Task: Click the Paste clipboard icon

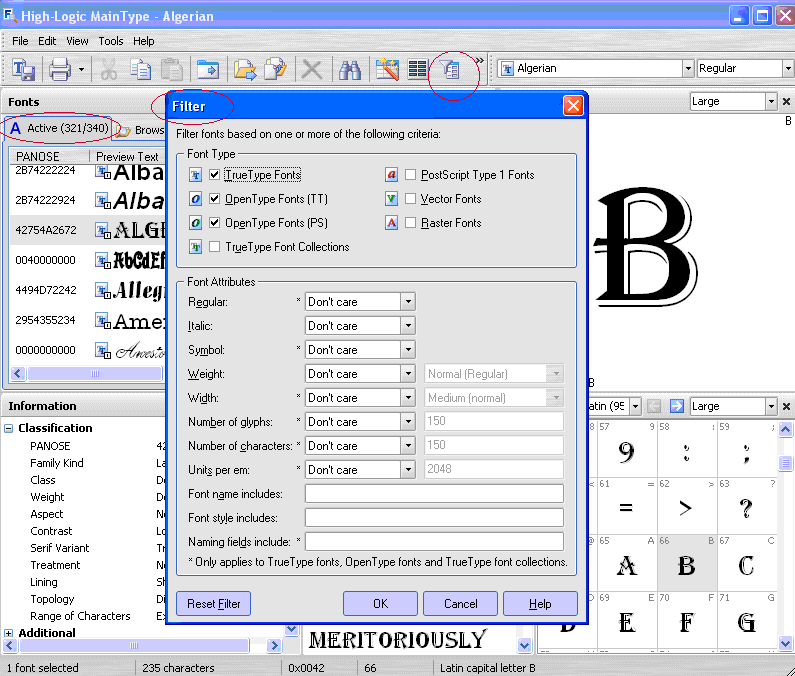Action: click(172, 69)
